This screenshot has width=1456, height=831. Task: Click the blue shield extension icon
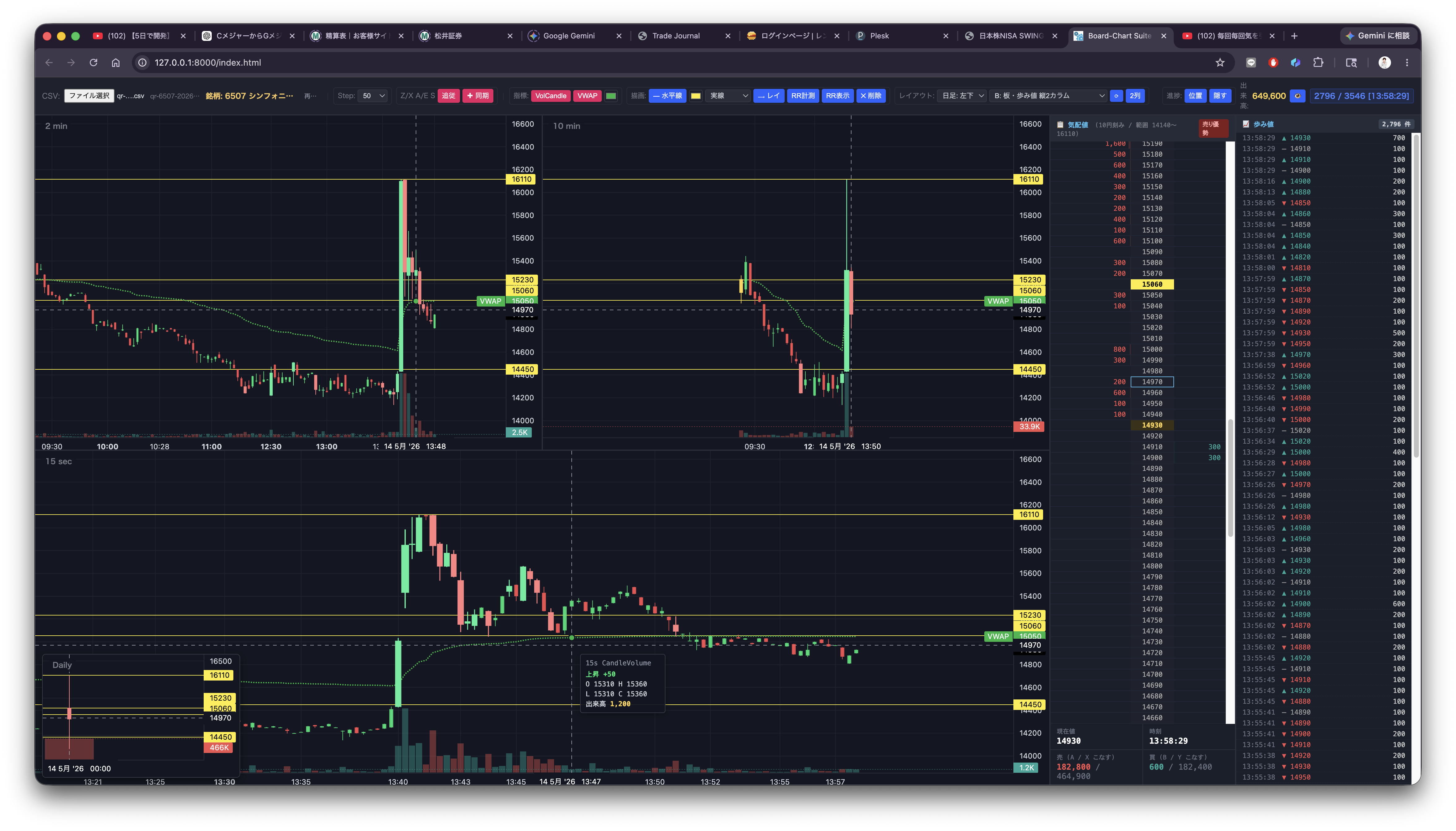tap(1296, 62)
